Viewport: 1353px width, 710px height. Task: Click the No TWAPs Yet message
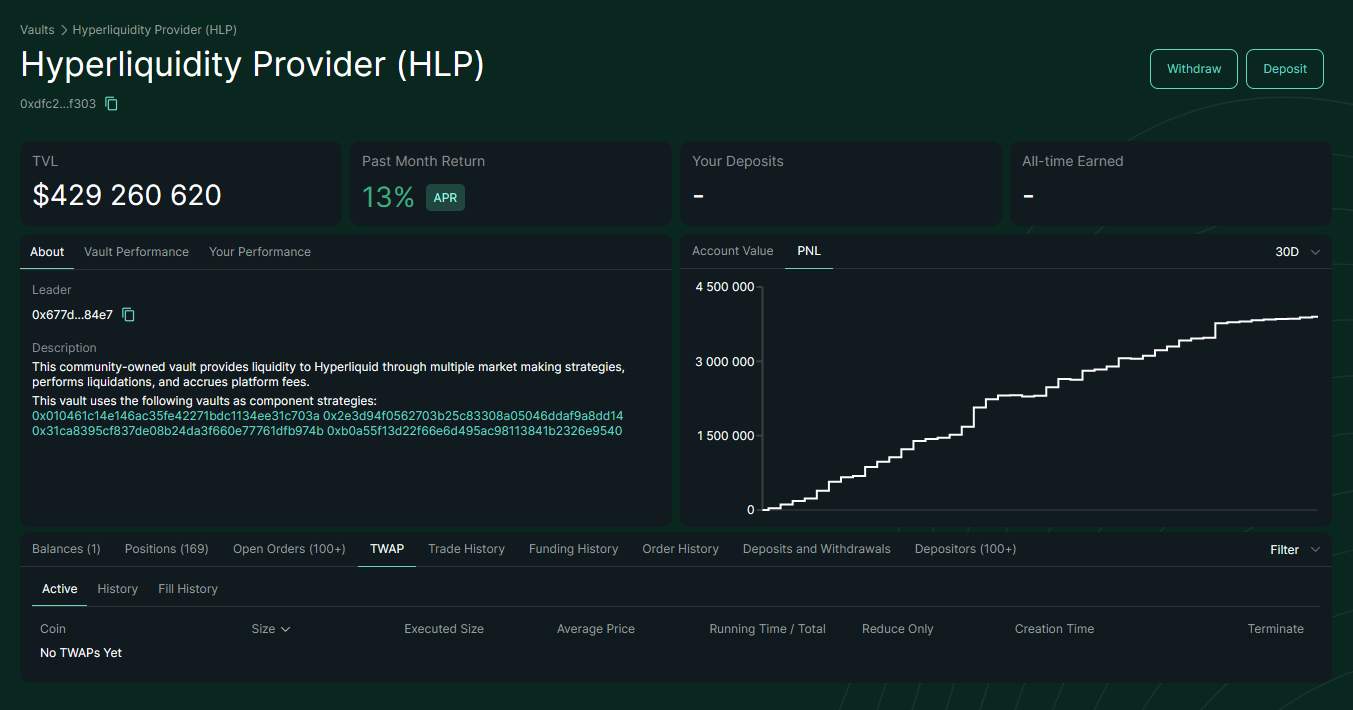coord(81,653)
